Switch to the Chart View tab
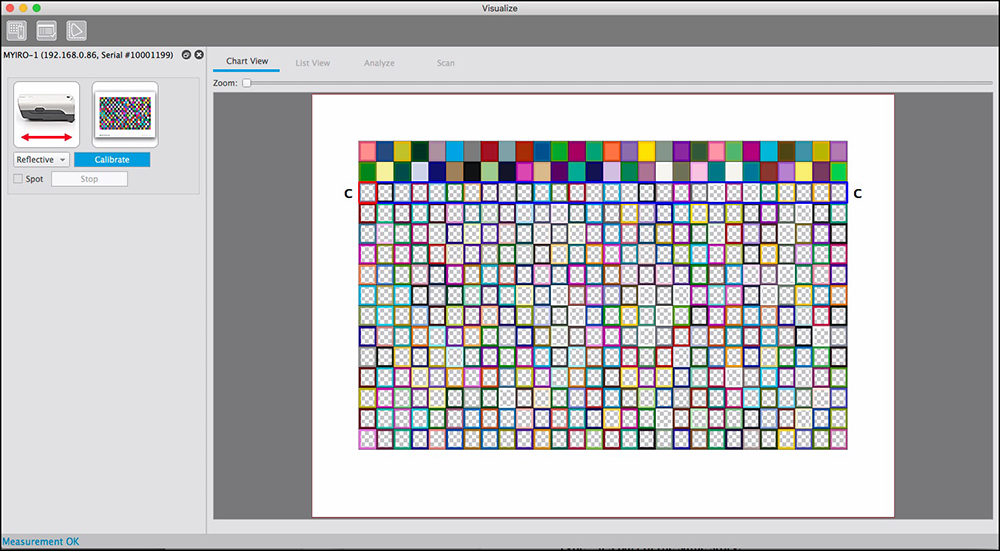The height and width of the screenshot is (551, 1000). pyautogui.click(x=247, y=62)
